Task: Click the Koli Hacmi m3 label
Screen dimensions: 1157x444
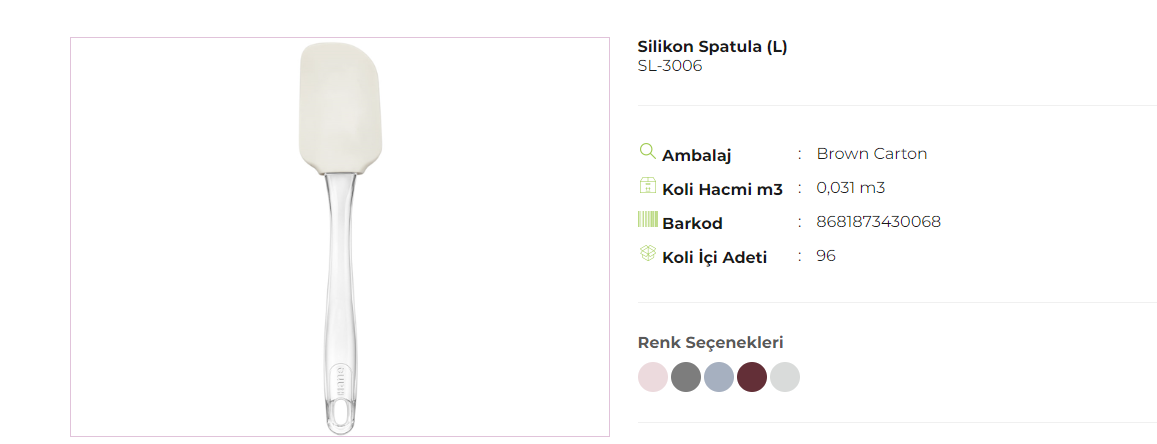Action: point(722,189)
